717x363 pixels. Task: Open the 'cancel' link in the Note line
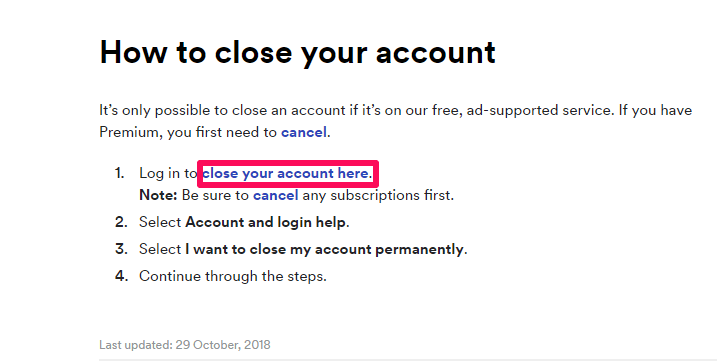pyautogui.click(x=275, y=196)
